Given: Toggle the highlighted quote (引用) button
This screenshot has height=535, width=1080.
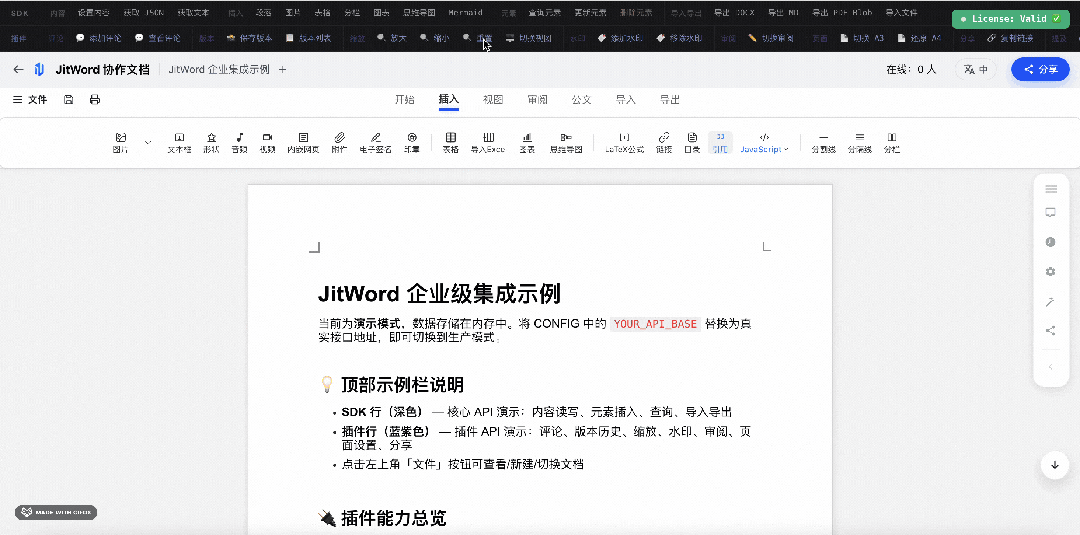Looking at the screenshot, I should tap(720, 143).
